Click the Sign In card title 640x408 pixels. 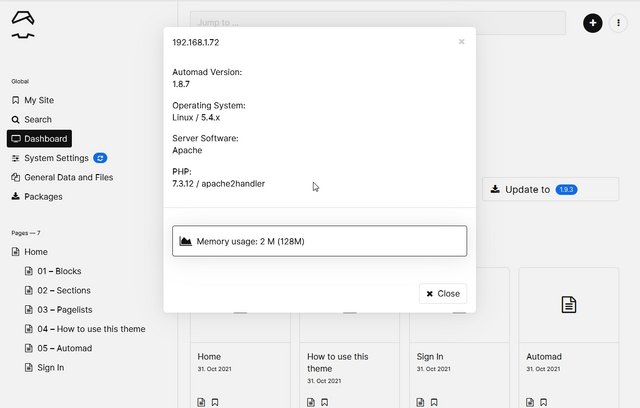(430, 357)
